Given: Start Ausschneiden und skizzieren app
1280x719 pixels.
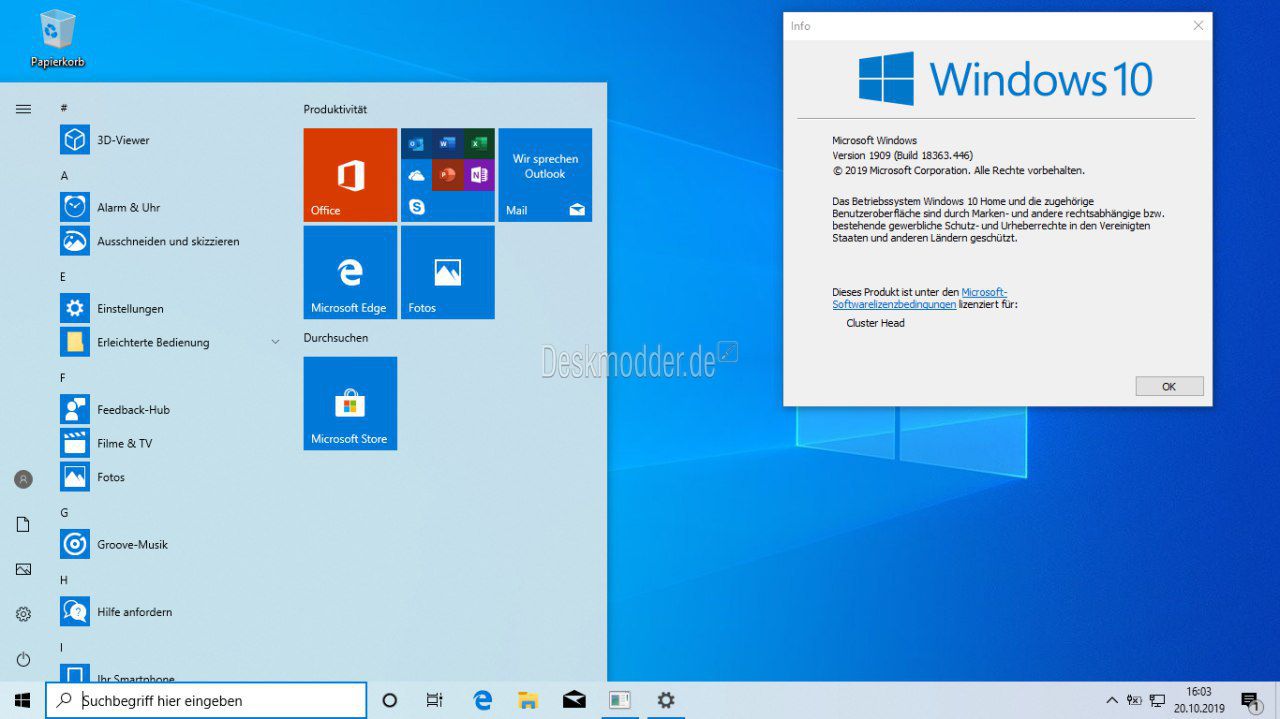Looking at the screenshot, I should point(170,241).
